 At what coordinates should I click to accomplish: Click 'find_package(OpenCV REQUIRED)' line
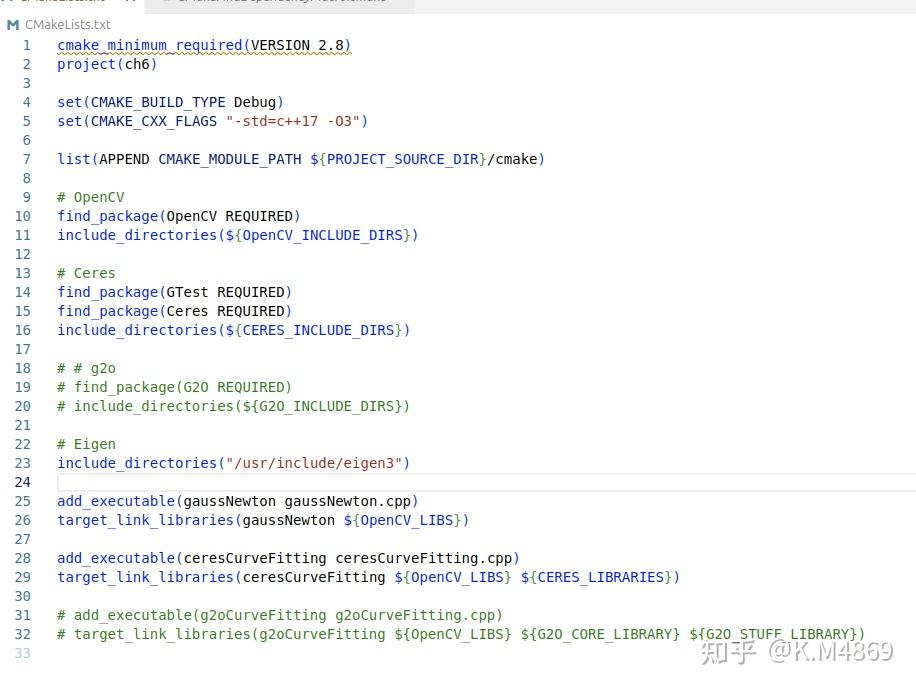(x=179, y=216)
